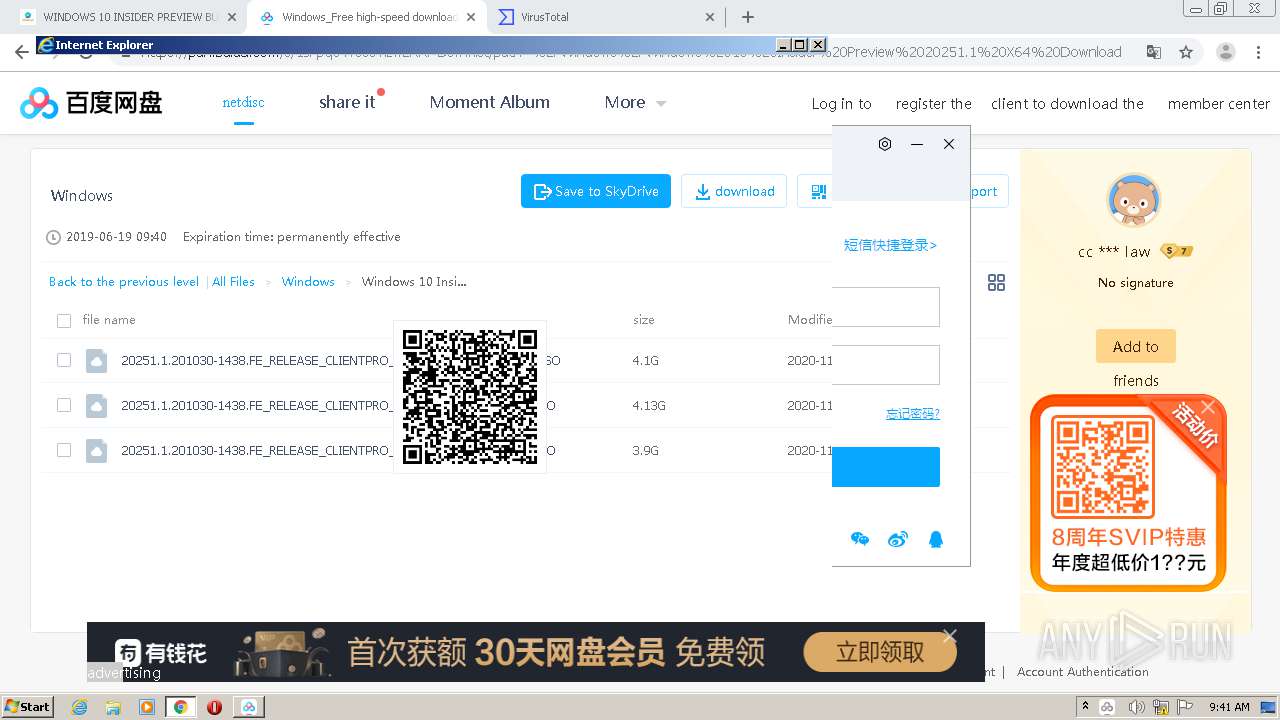1280x720 pixels.
Task: Click the file icon of the 4.1G ISO
Action: (96, 360)
